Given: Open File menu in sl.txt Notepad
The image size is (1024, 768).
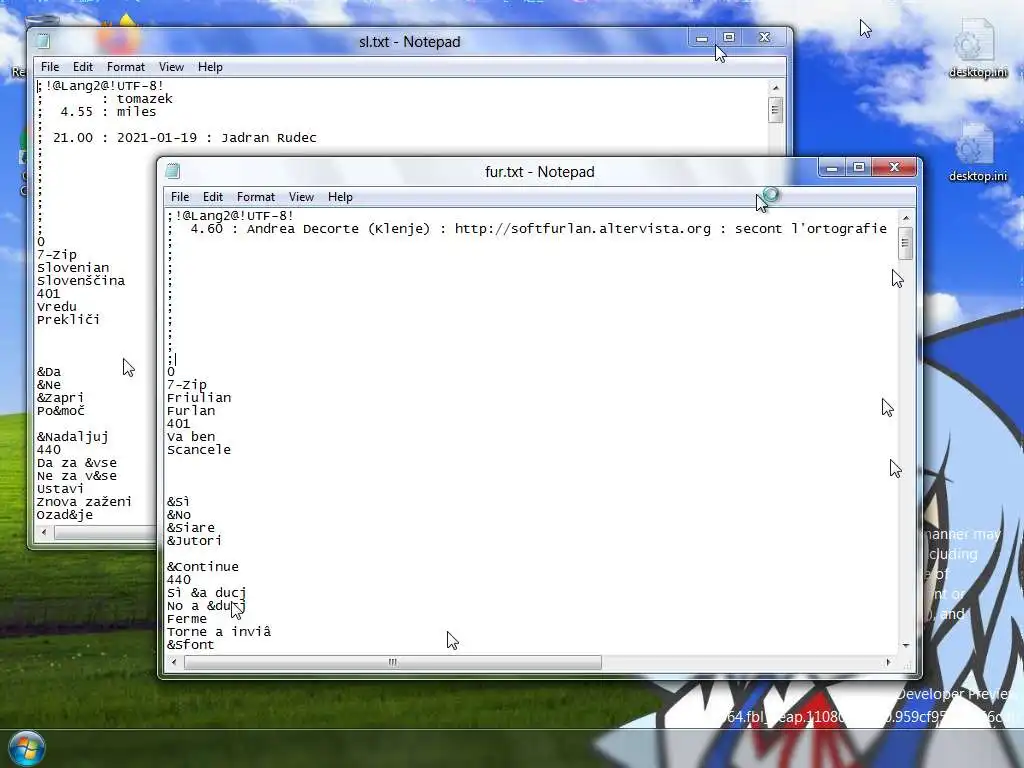Looking at the screenshot, I should click(x=50, y=67).
